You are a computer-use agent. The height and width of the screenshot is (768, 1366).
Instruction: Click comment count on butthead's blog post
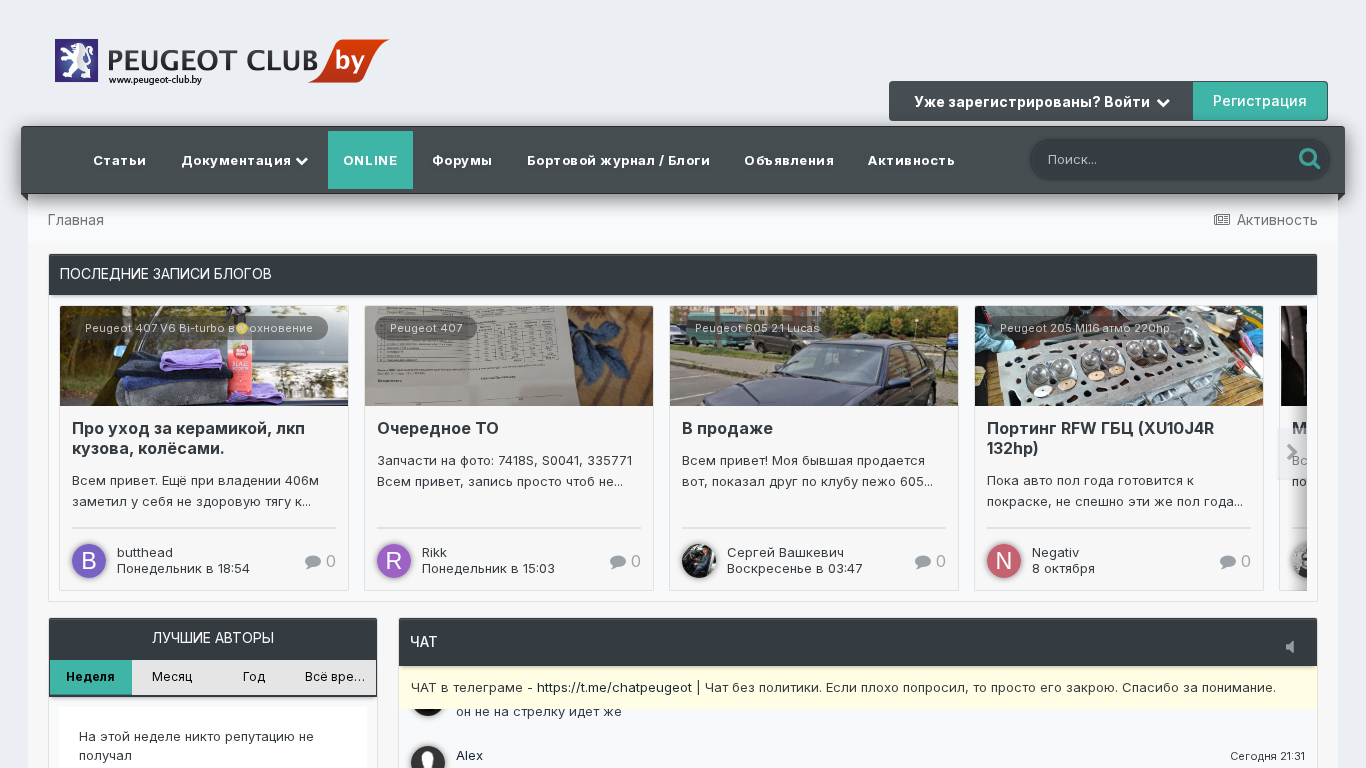click(x=320, y=562)
